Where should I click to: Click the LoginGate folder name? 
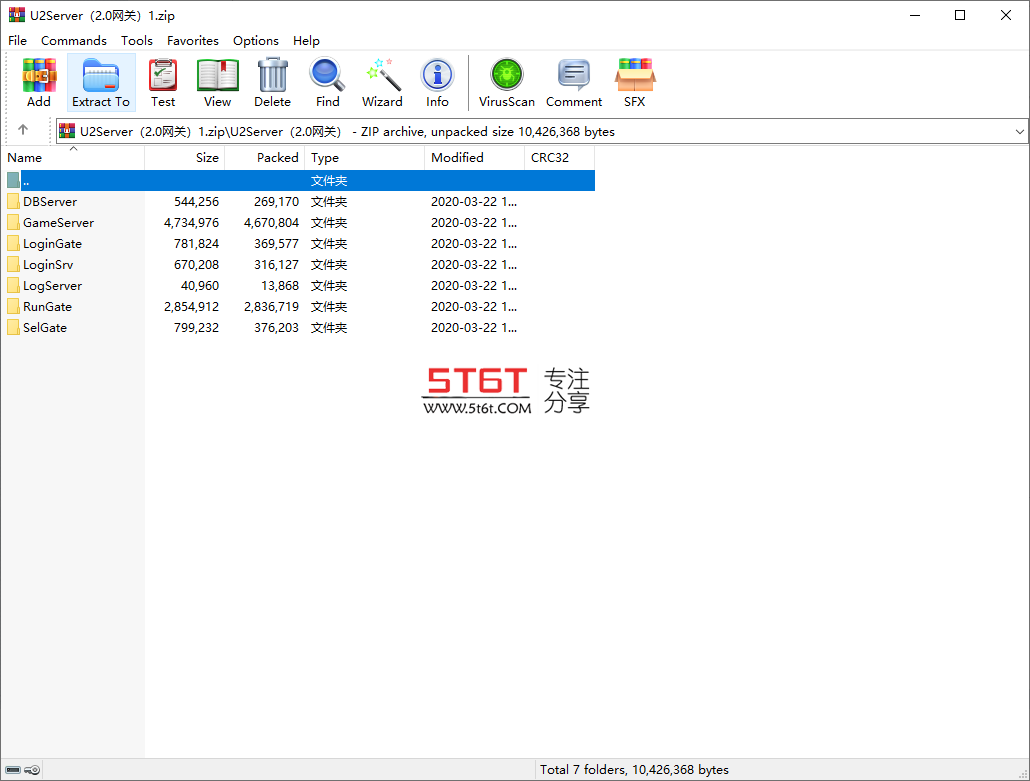[x=53, y=244]
